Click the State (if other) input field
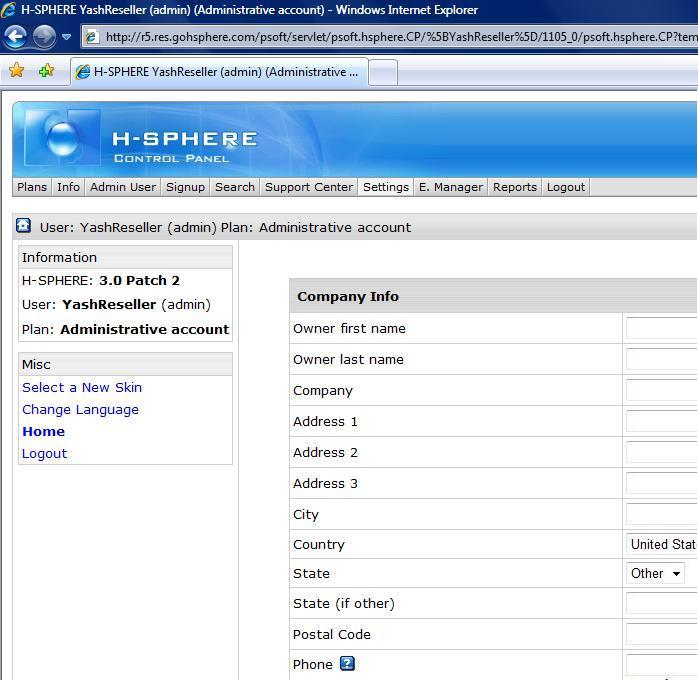The height and width of the screenshot is (680, 698). click(661, 603)
